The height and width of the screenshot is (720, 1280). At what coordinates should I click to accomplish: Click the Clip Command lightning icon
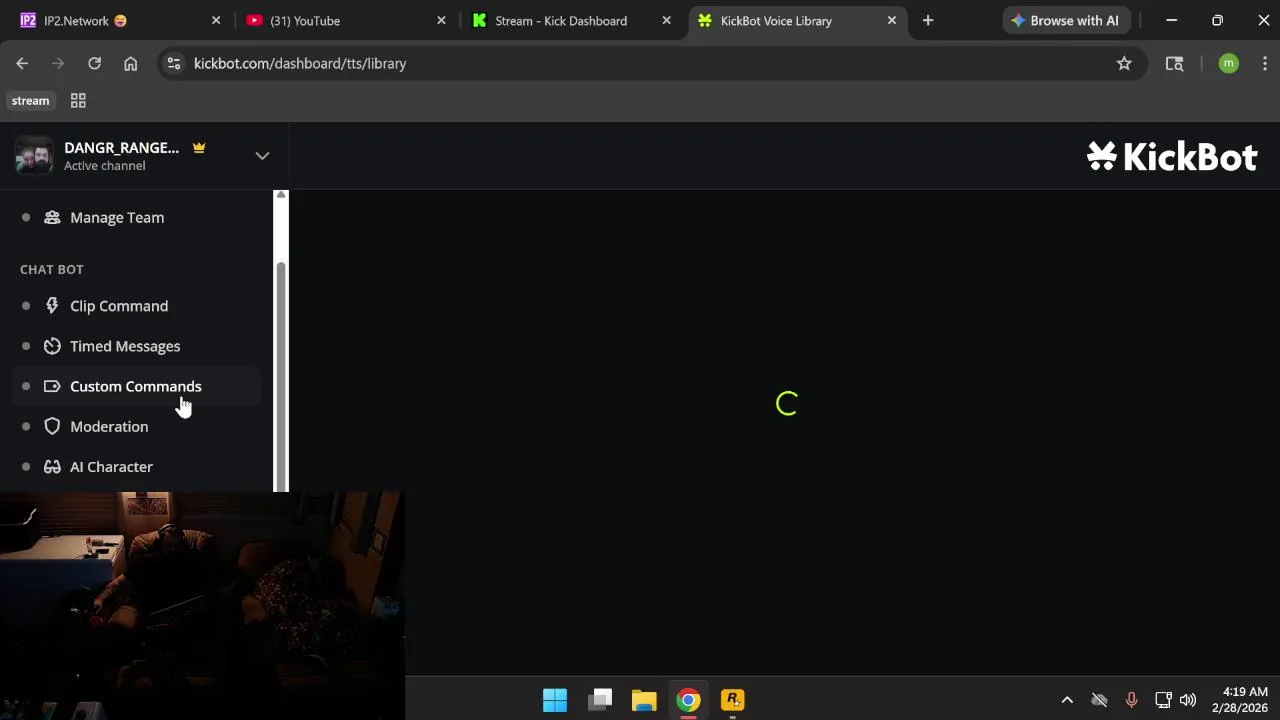pyautogui.click(x=52, y=306)
